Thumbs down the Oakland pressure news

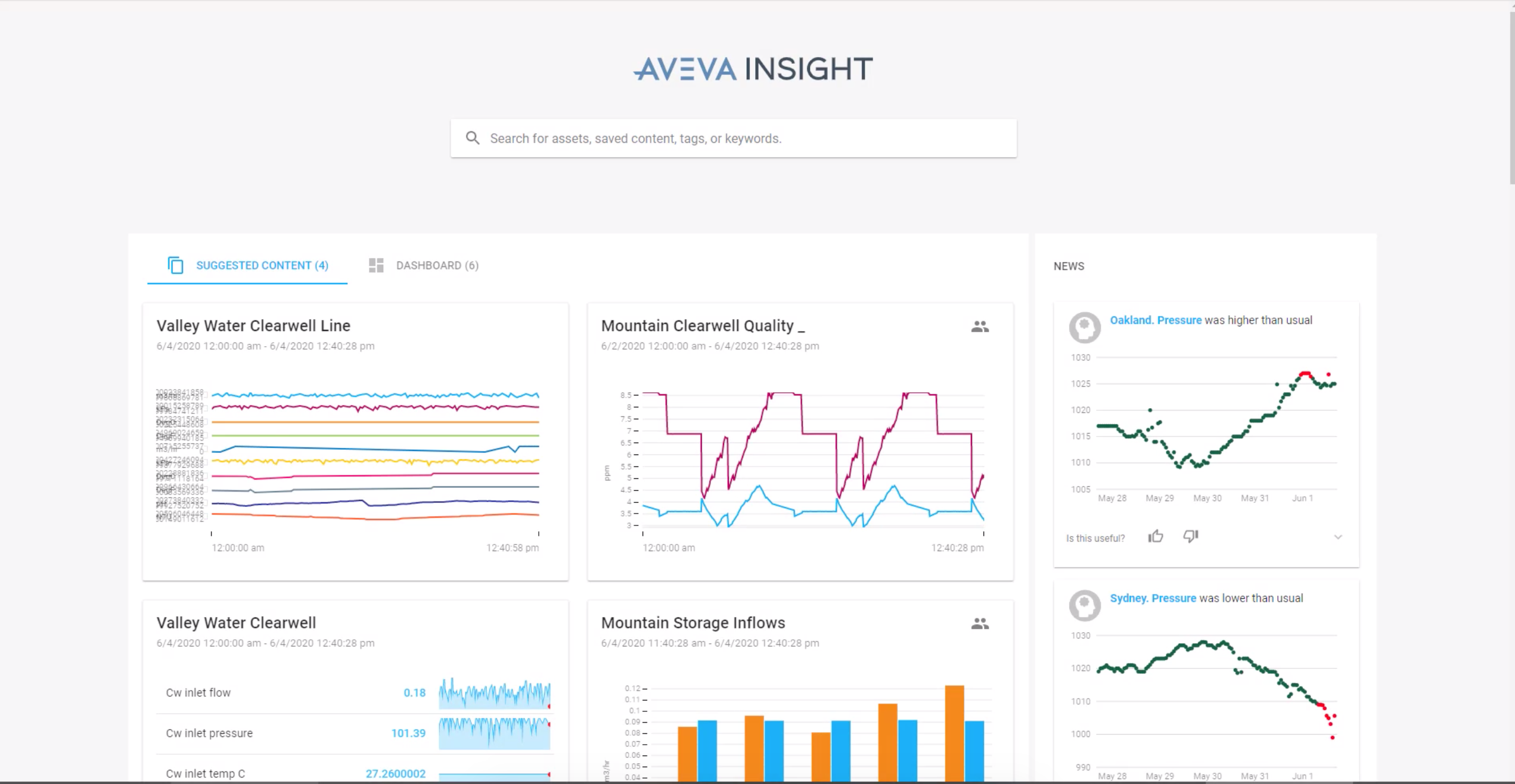pos(1190,537)
